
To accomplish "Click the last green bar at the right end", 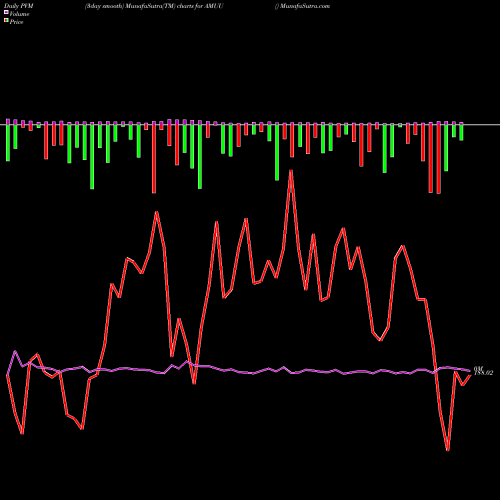I will 461,132.
